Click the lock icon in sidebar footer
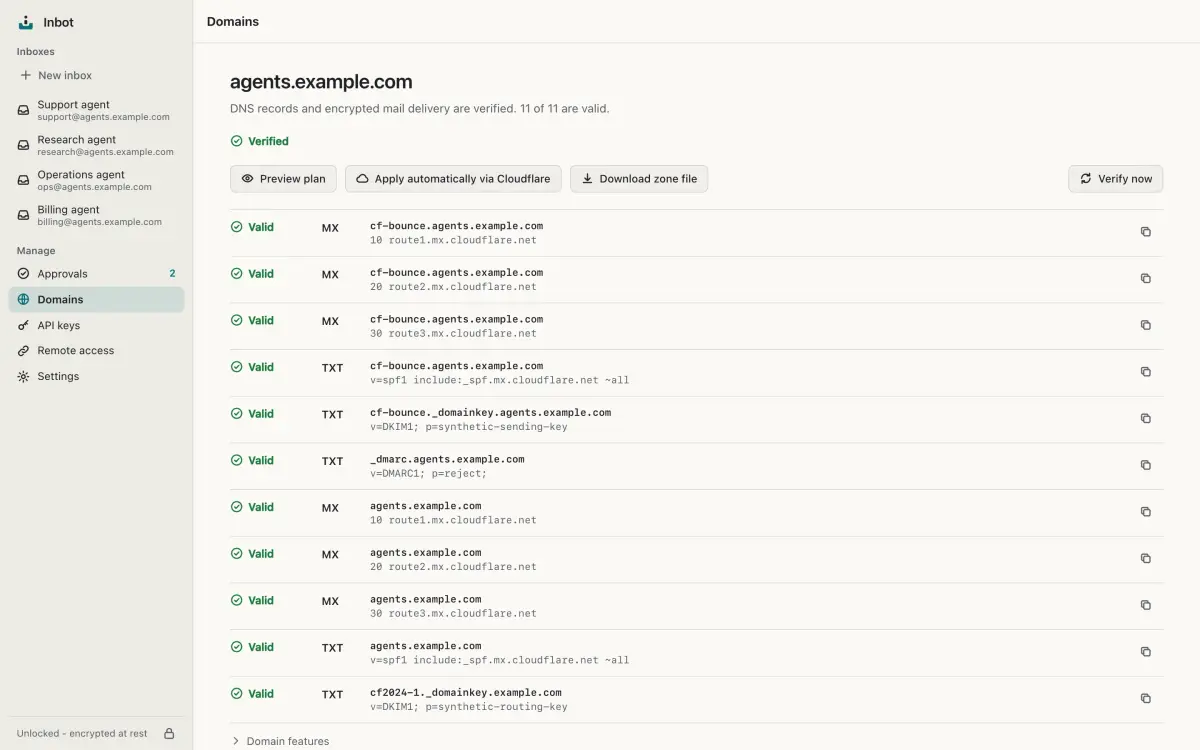The width and height of the screenshot is (1200, 750). 169,734
